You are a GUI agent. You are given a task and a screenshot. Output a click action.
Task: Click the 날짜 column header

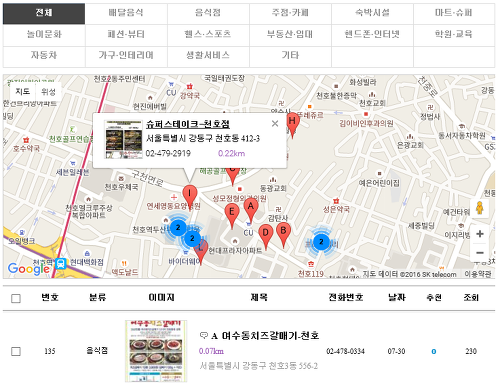point(397,297)
